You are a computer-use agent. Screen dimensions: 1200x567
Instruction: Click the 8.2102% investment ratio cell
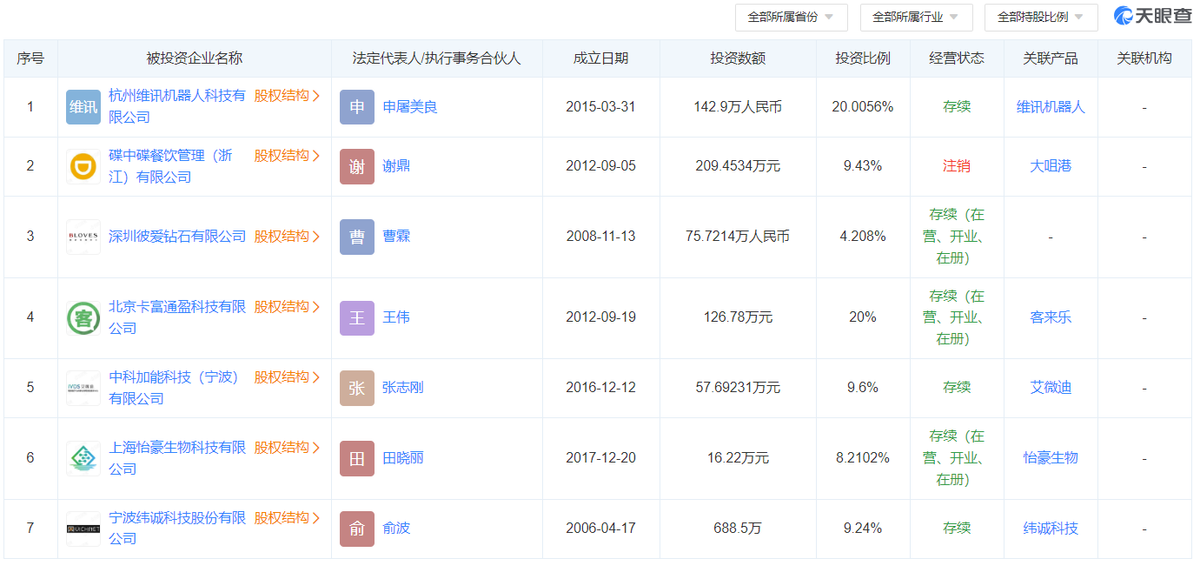click(863, 458)
